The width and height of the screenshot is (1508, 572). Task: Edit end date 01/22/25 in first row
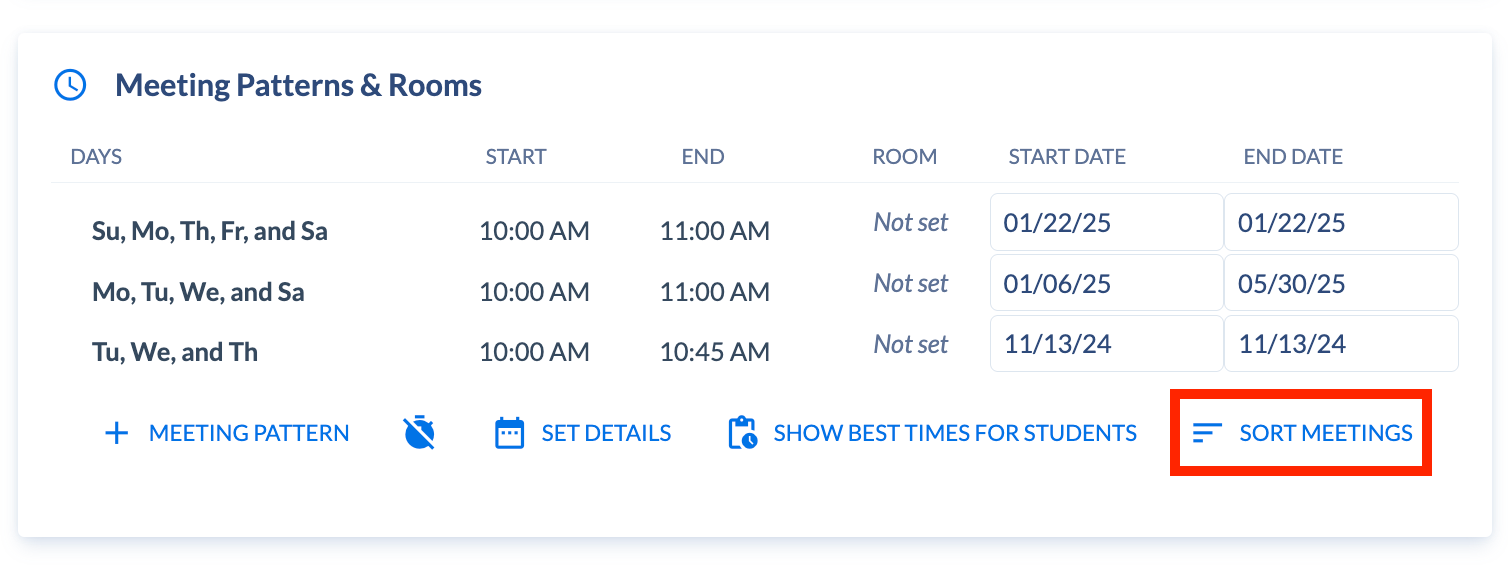(x=1341, y=222)
